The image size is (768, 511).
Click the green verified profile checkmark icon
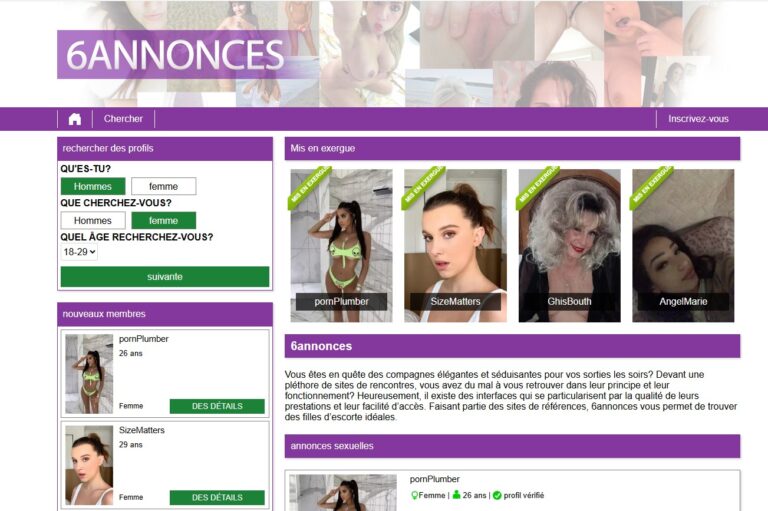pyautogui.click(x=497, y=495)
